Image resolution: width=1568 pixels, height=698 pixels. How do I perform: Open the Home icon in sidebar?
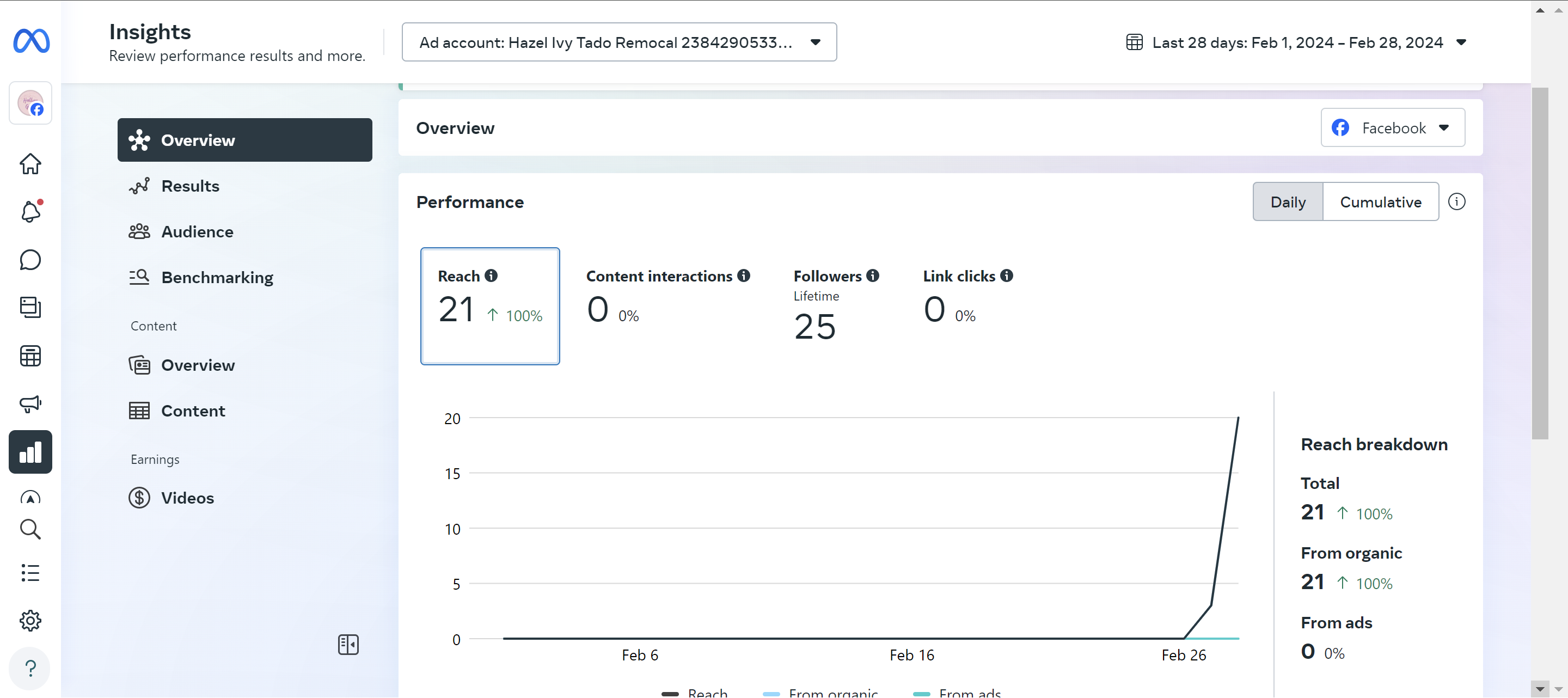tap(30, 163)
